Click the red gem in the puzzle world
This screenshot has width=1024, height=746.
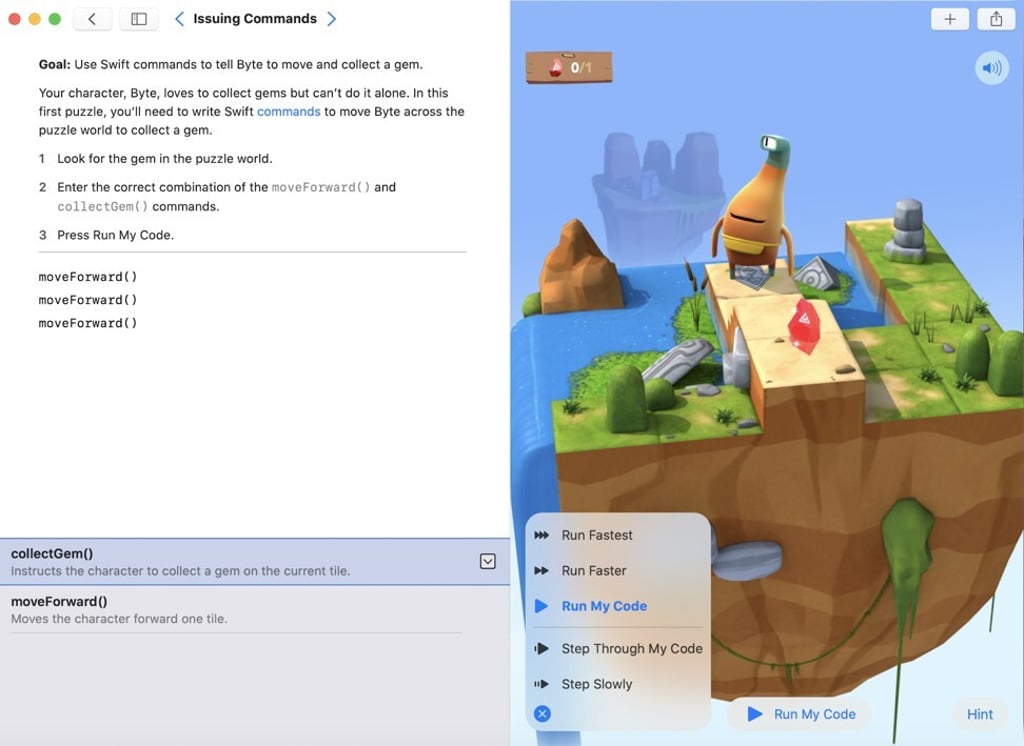click(804, 325)
